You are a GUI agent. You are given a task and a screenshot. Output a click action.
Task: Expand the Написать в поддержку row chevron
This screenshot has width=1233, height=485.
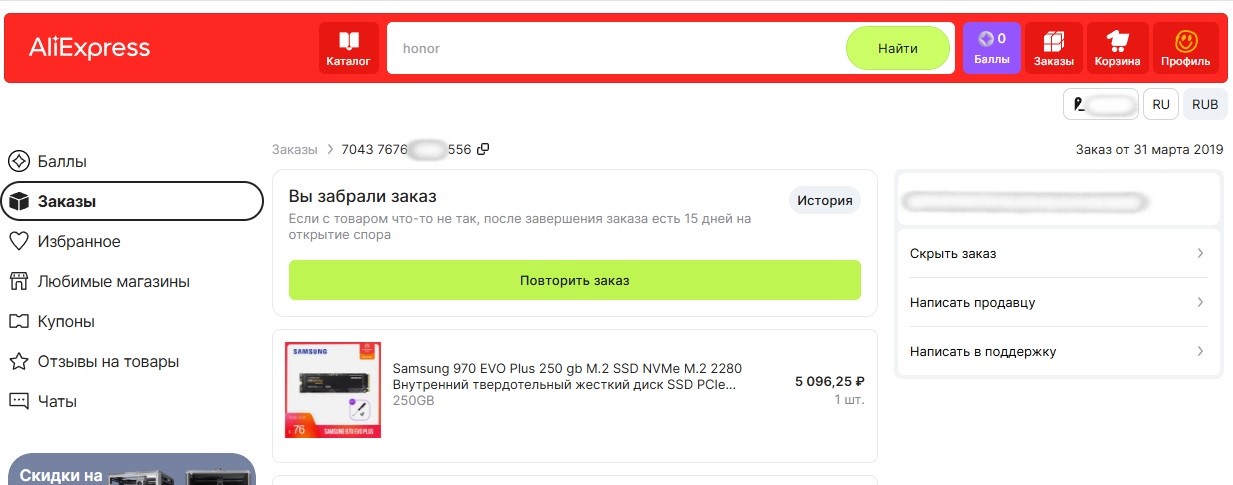pos(1200,351)
